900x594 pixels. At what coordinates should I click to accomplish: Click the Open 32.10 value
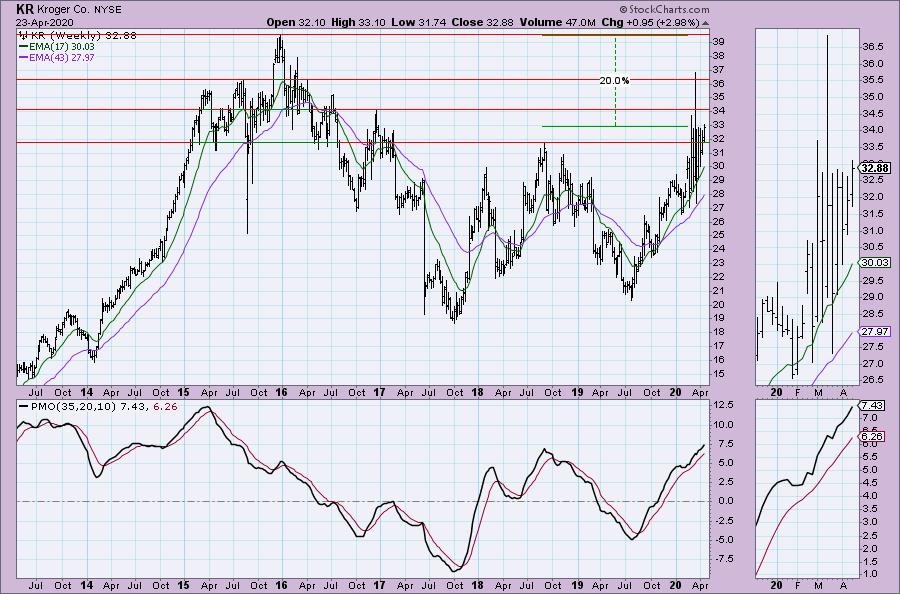point(296,22)
